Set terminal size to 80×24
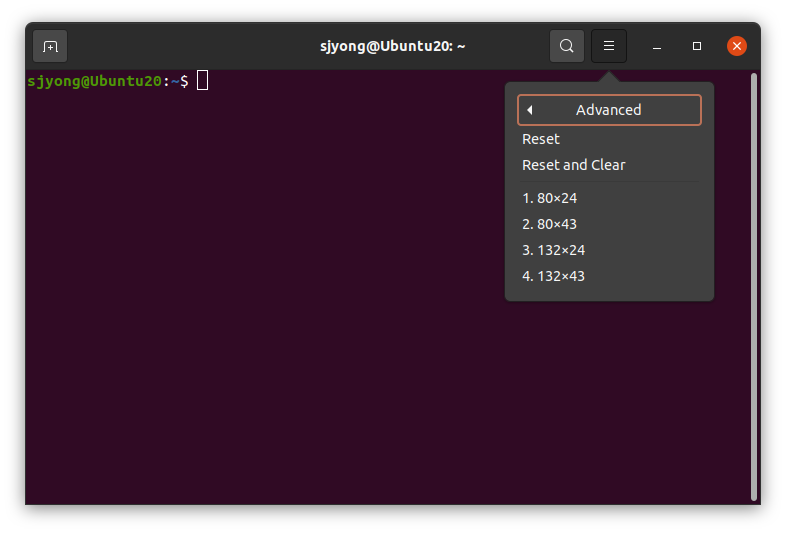 [609, 198]
